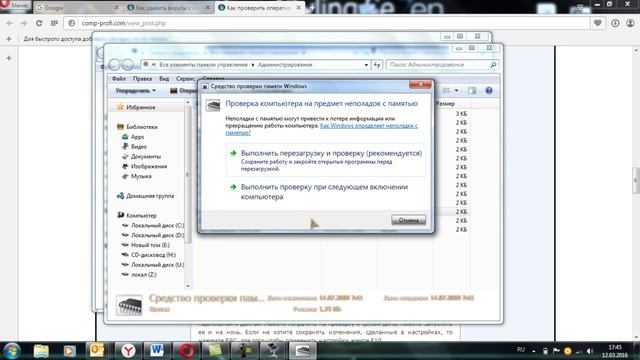Screen dimensions: 640x360
Task: Click language indicator RU in tray
Action: coord(520,350)
